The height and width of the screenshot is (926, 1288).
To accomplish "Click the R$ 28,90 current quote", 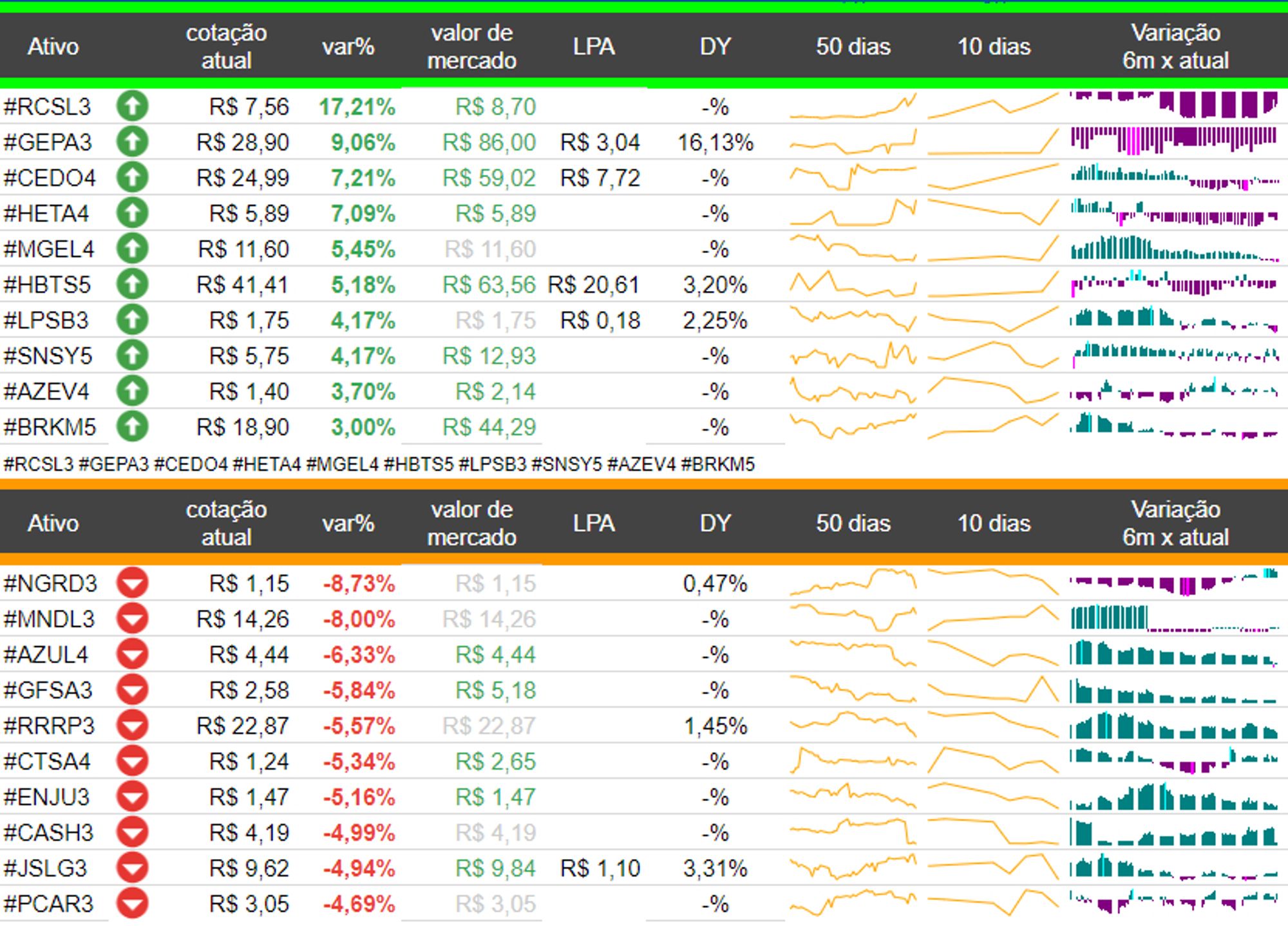I will click(243, 142).
